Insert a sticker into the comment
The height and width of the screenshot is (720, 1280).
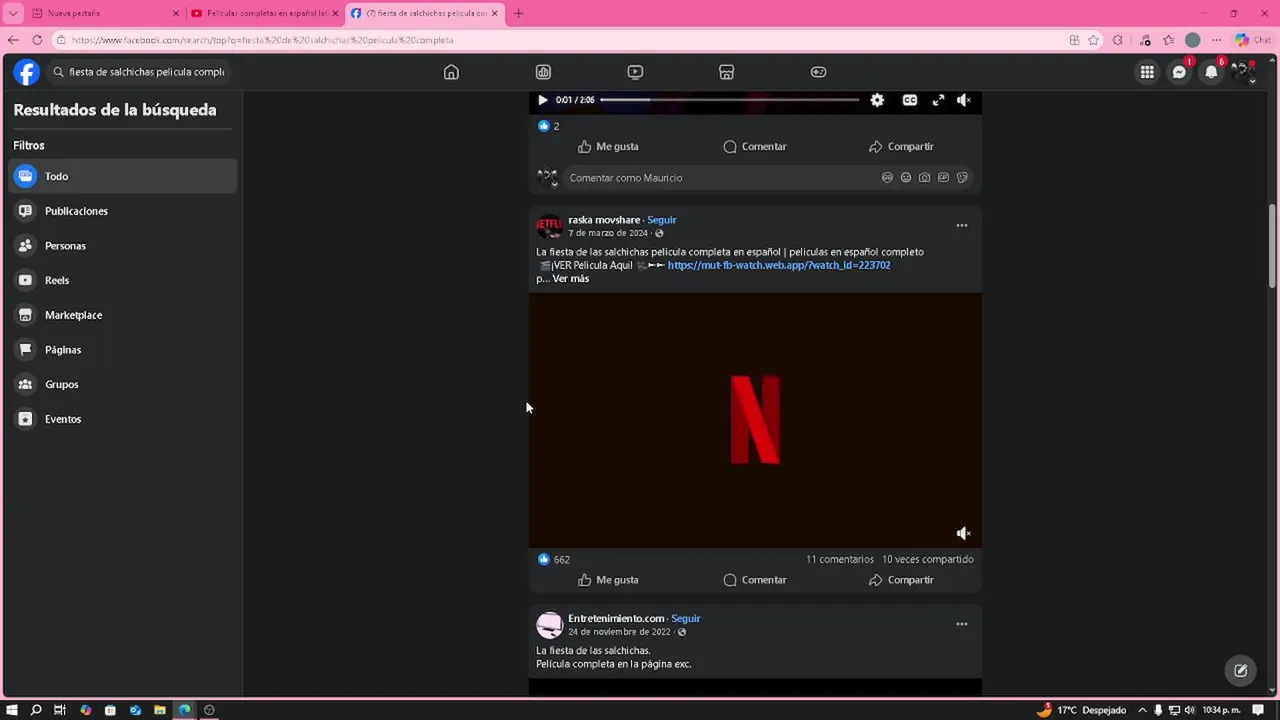pos(962,178)
